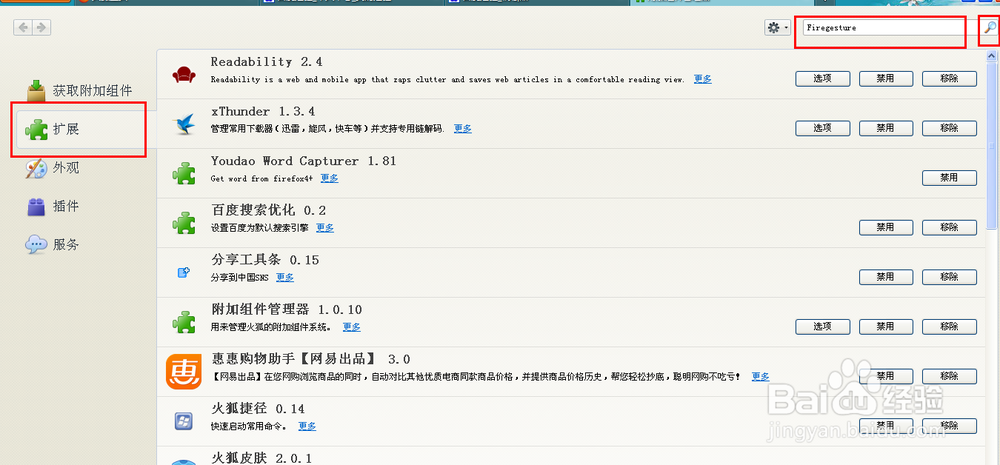Open 更多 link for xThunder
This screenshot has width=1000, height=465.
[x=463, y=128]
